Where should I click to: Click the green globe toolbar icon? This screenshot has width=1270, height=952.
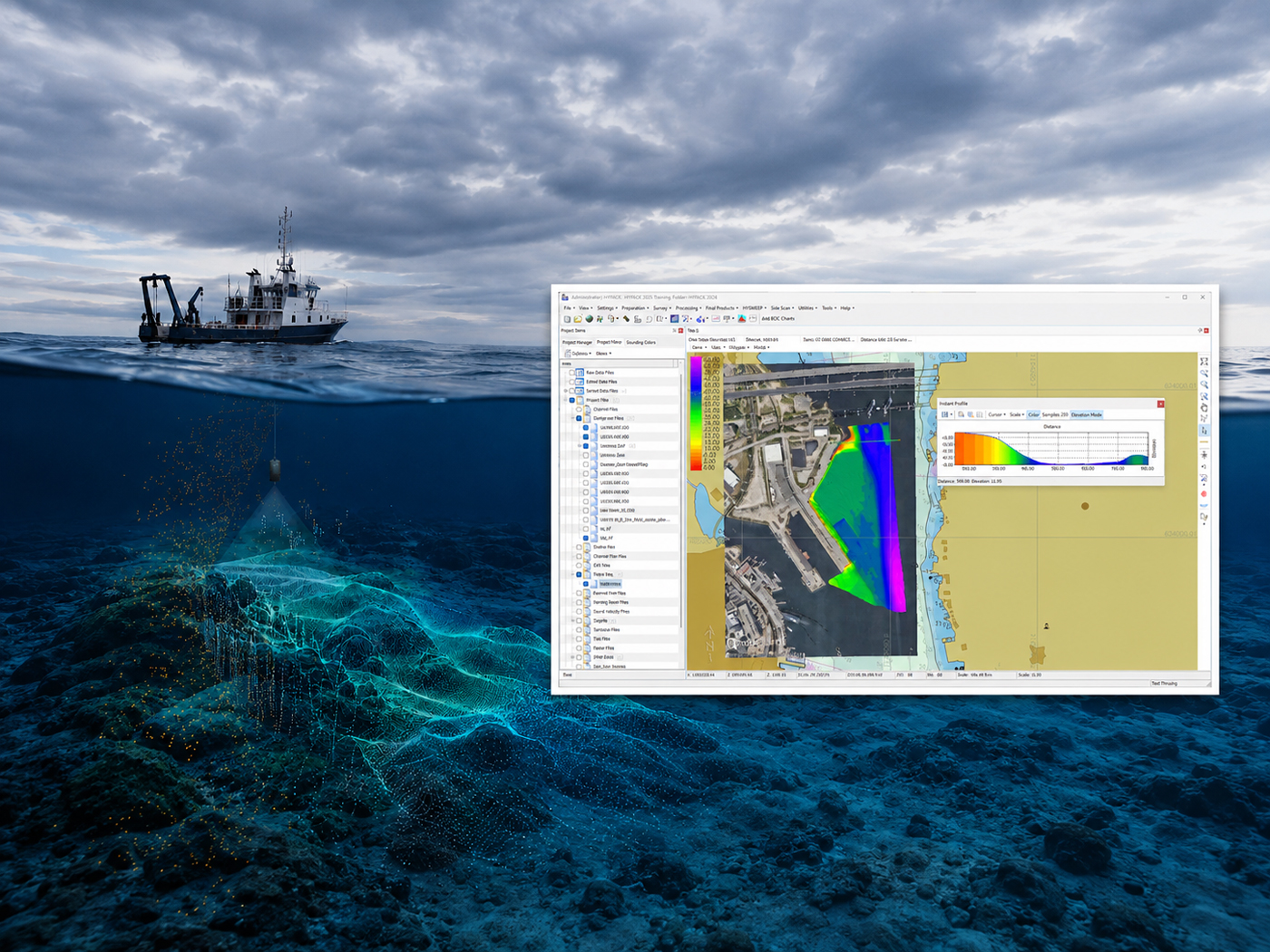tap(589, 319)
